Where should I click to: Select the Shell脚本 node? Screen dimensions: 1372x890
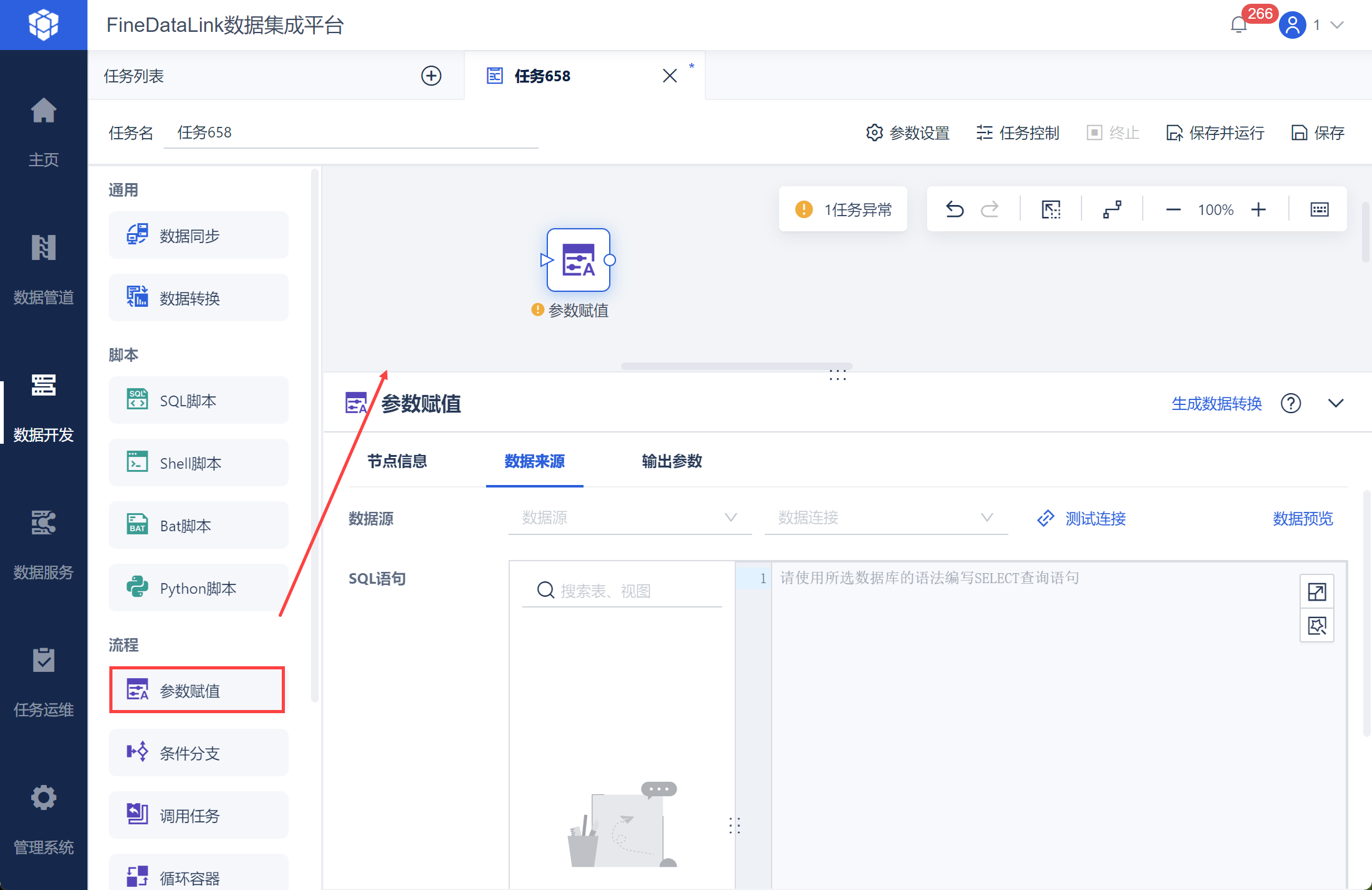(x=199, y=463)
